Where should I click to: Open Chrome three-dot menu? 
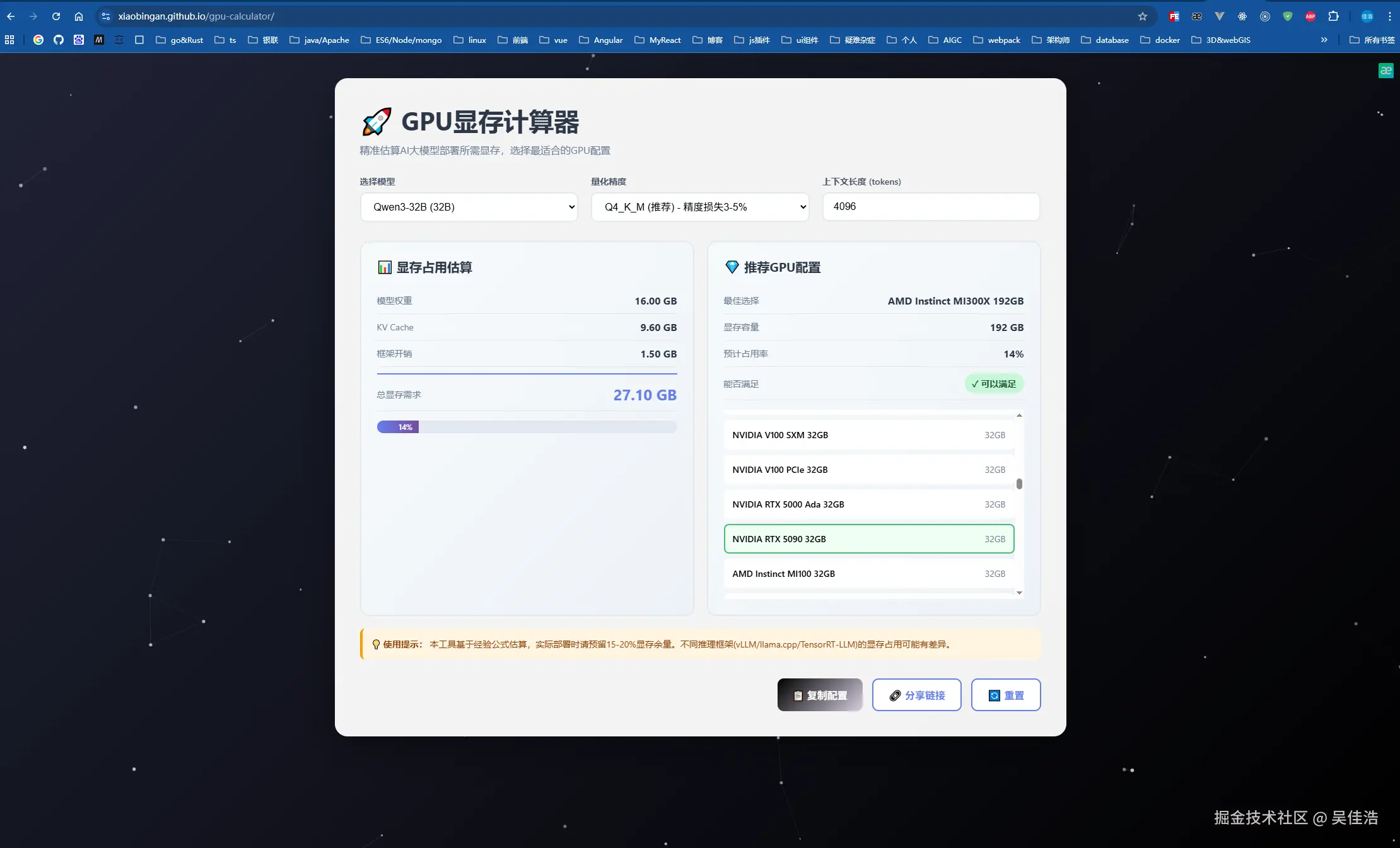coord(1389,16)
